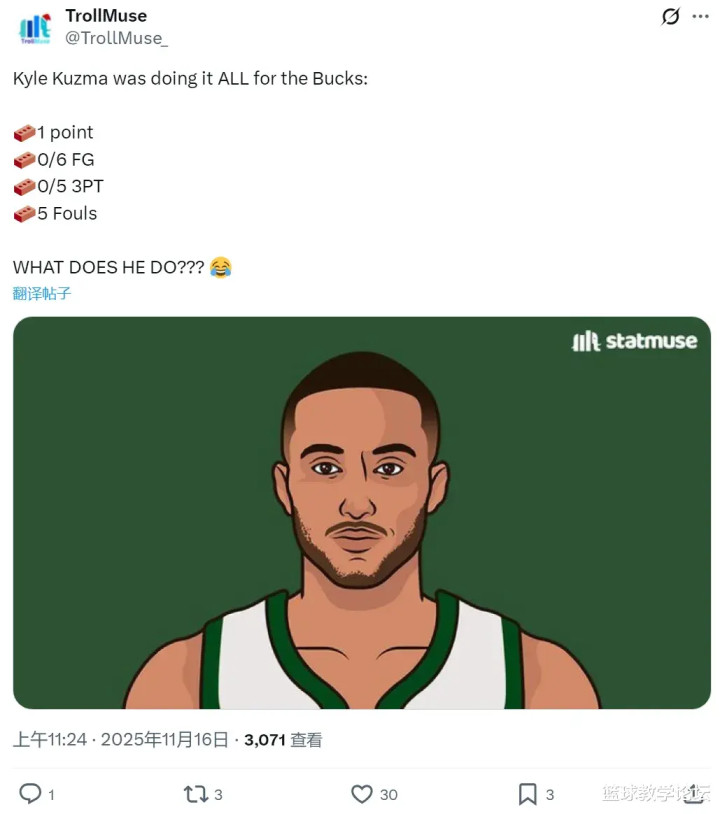Click the like count showing 30
Viewport: 720px width, 814px height.
(x=388, y=794)
